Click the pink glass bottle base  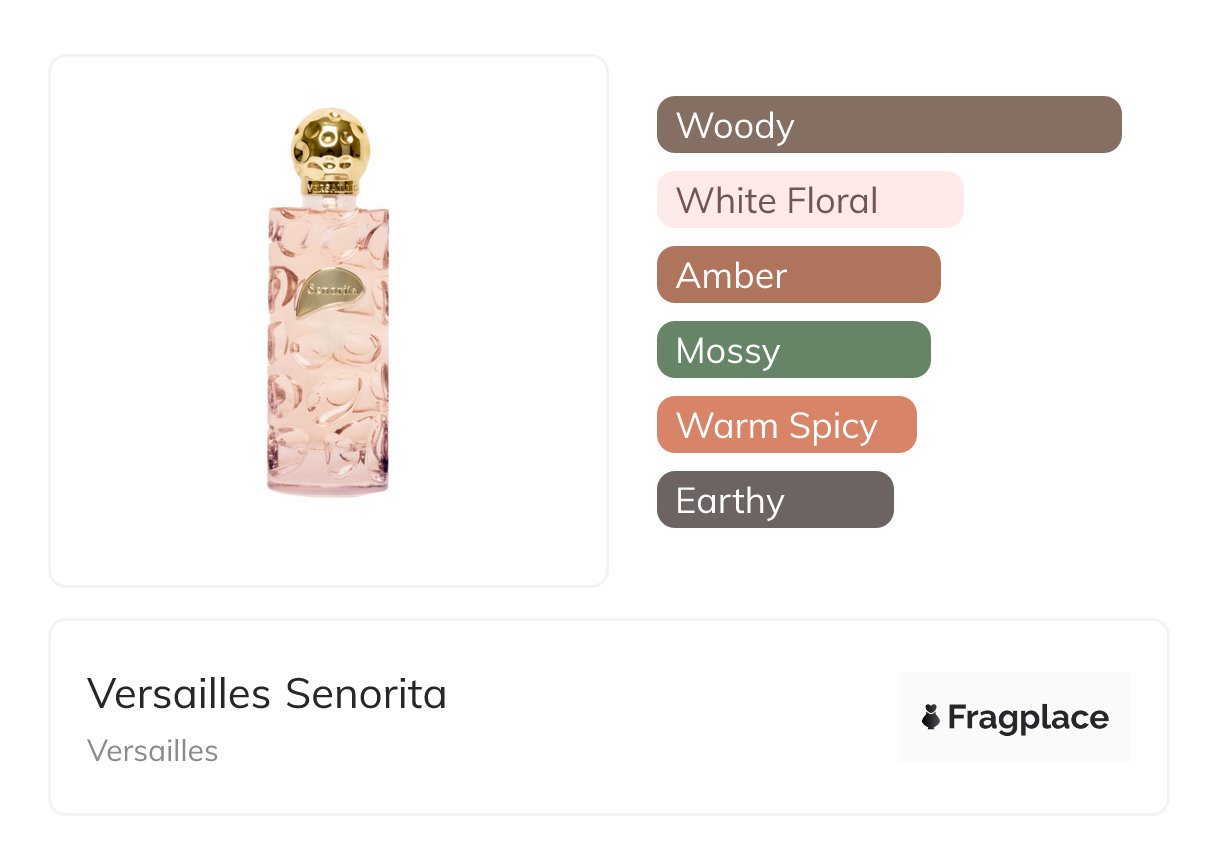pyautogui.click(x=328, y=483)
